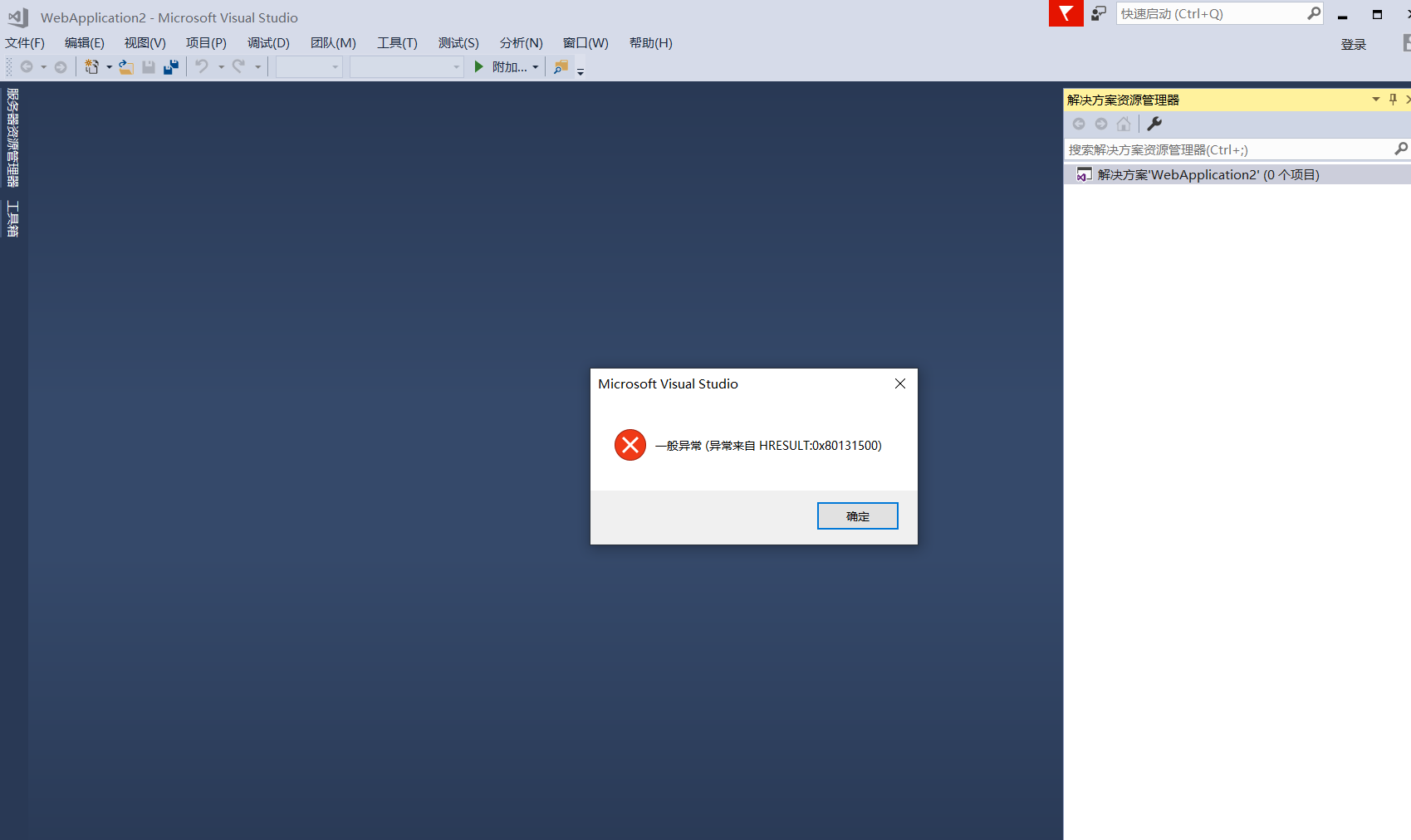Click the 确定 button in the error dialog
Viewport: 1411px width, 840px height.
click(857, 515)
